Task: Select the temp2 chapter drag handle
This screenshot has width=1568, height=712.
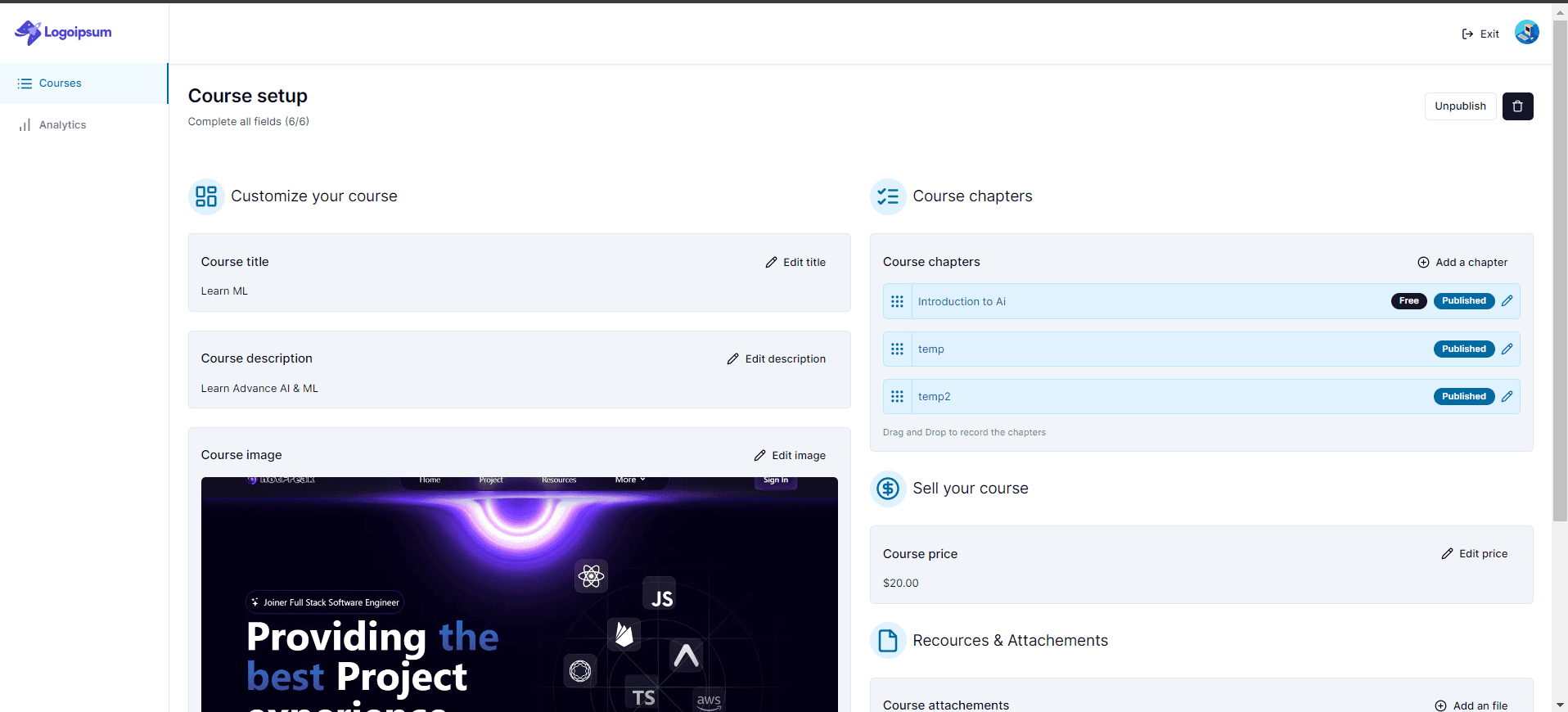Action: tap(897, 397)
